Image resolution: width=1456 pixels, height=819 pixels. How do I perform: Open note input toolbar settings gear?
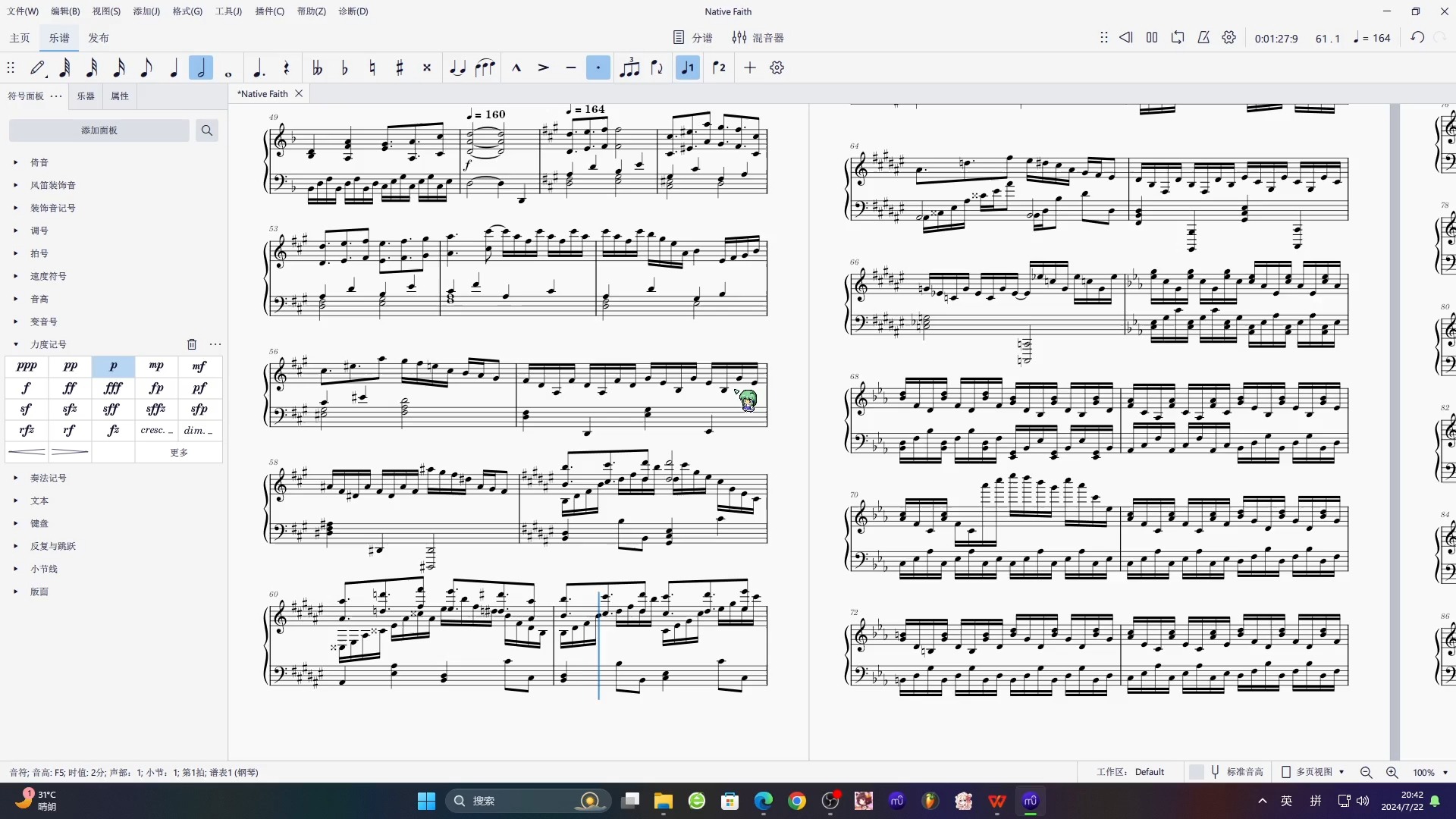click(x=777, y=68)
